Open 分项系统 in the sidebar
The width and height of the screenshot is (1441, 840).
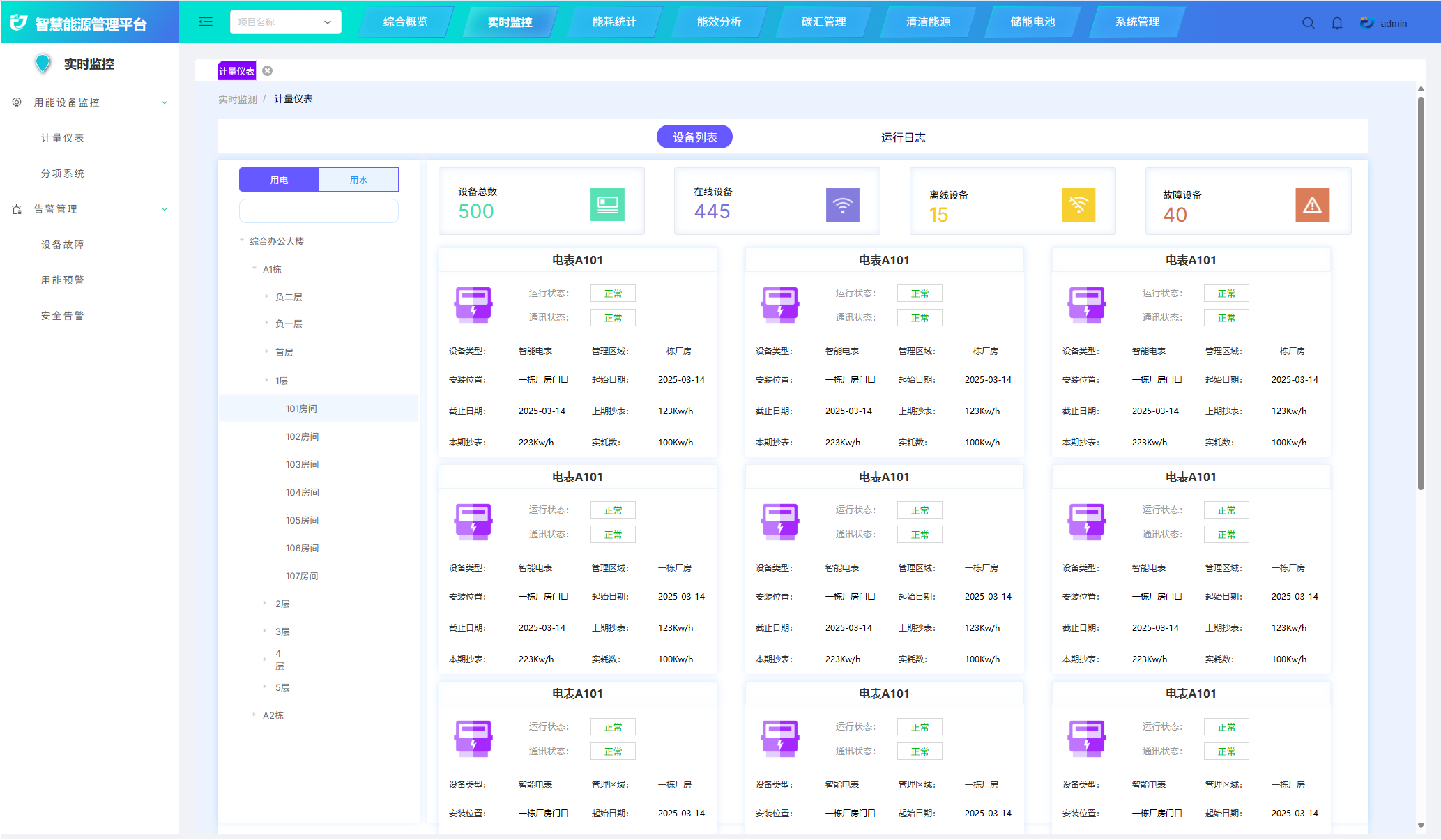click(x=63, y=174)
